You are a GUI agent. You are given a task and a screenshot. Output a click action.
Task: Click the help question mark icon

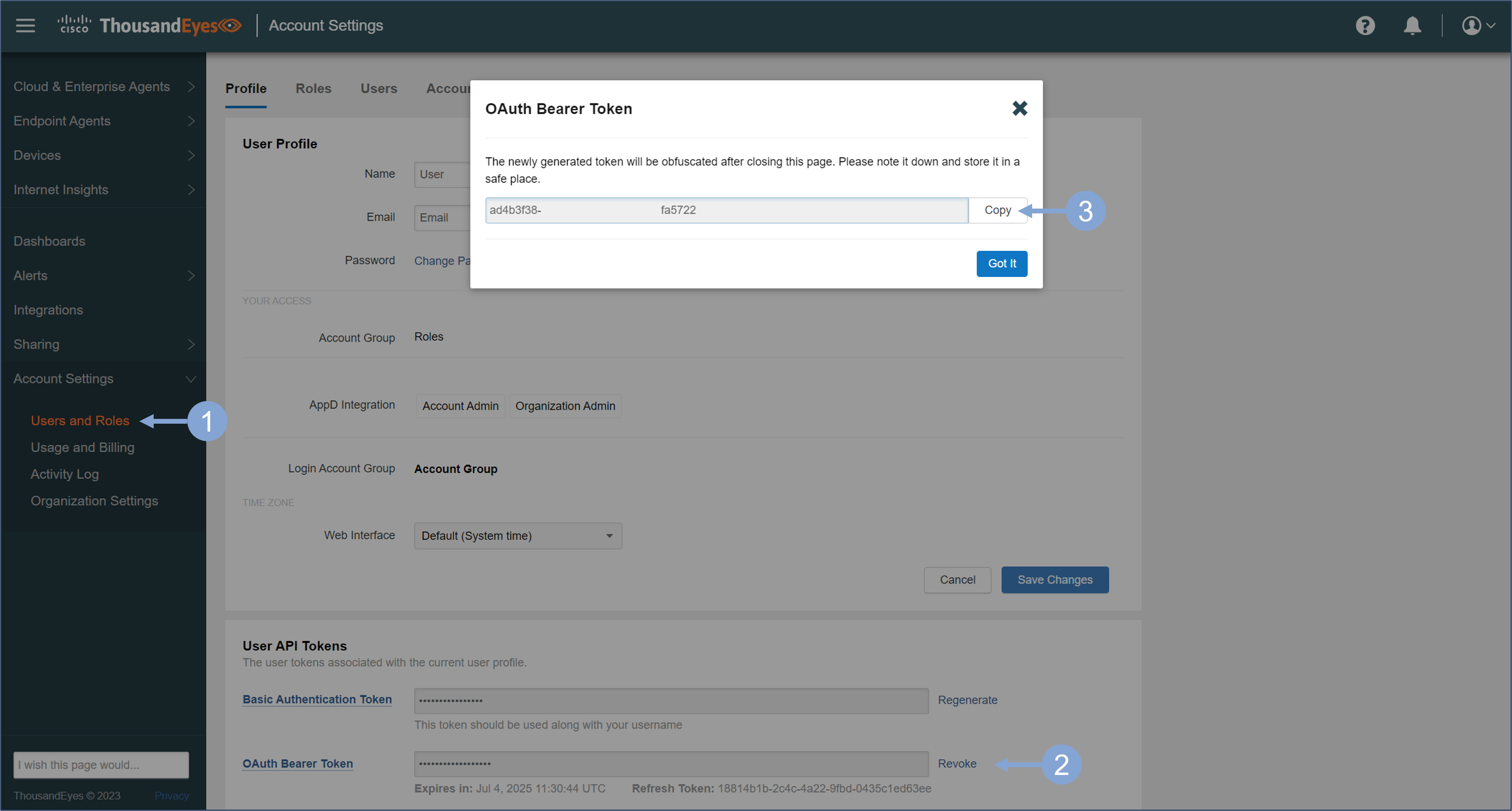tap(1365, 25)
